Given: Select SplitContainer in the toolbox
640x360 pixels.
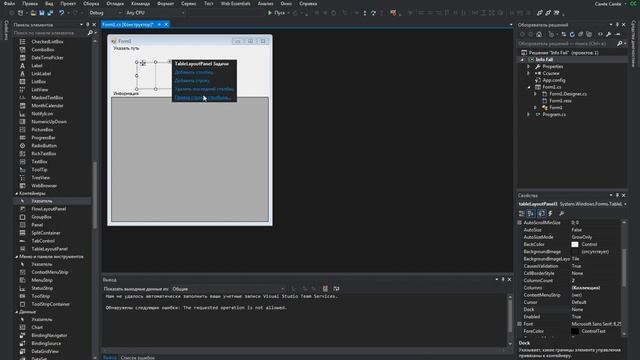Looking at the screenshot, I should (46, 233).
